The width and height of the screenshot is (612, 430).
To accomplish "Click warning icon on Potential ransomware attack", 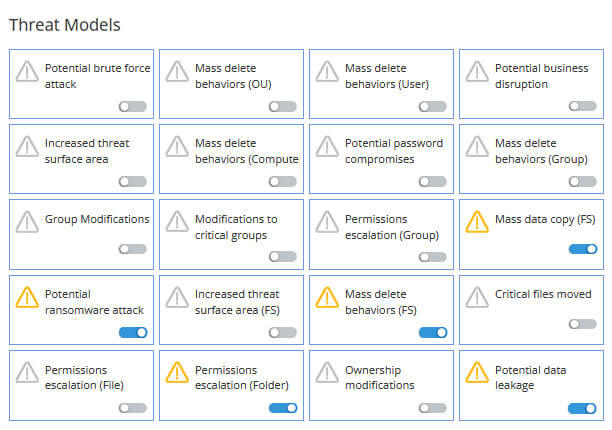I will point(27,297).
